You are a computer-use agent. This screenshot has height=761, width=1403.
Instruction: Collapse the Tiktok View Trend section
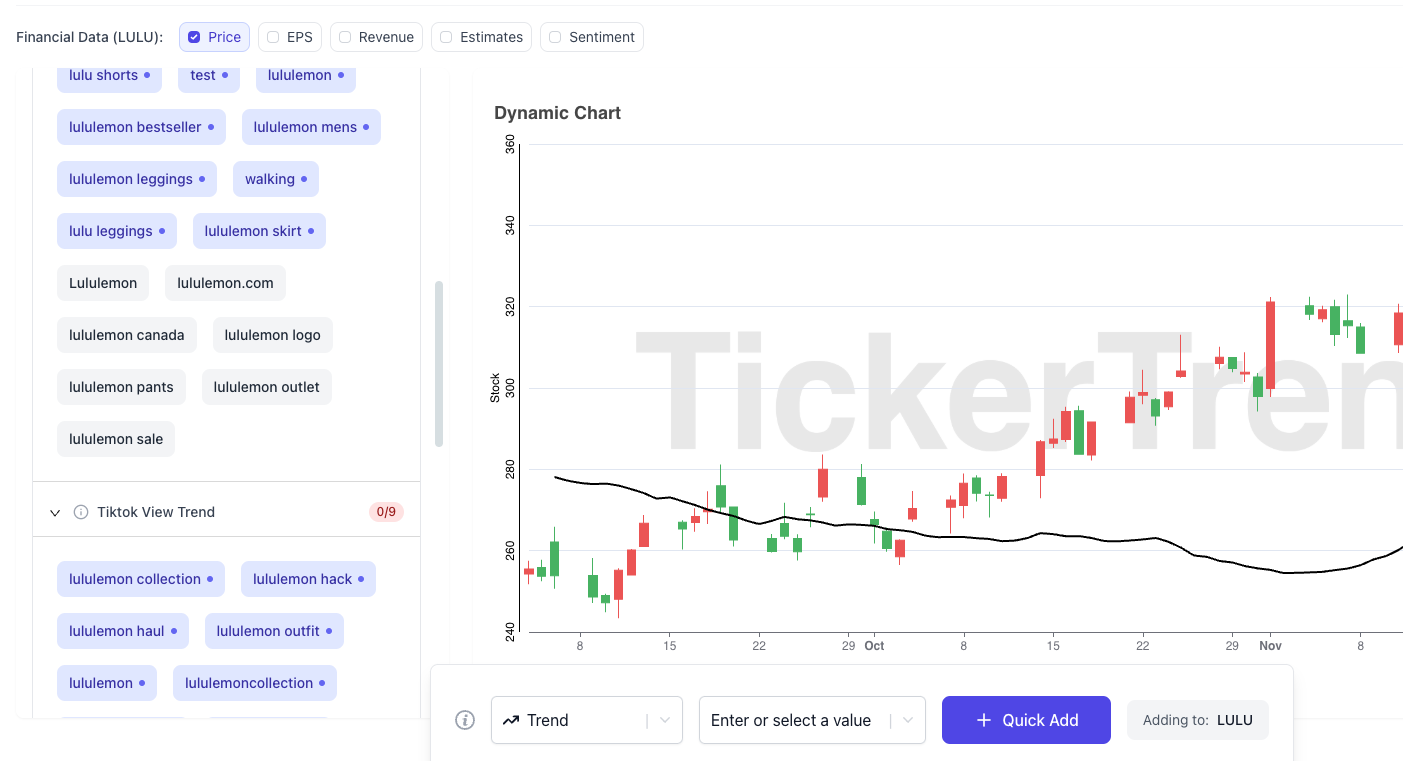pos(55,512)
